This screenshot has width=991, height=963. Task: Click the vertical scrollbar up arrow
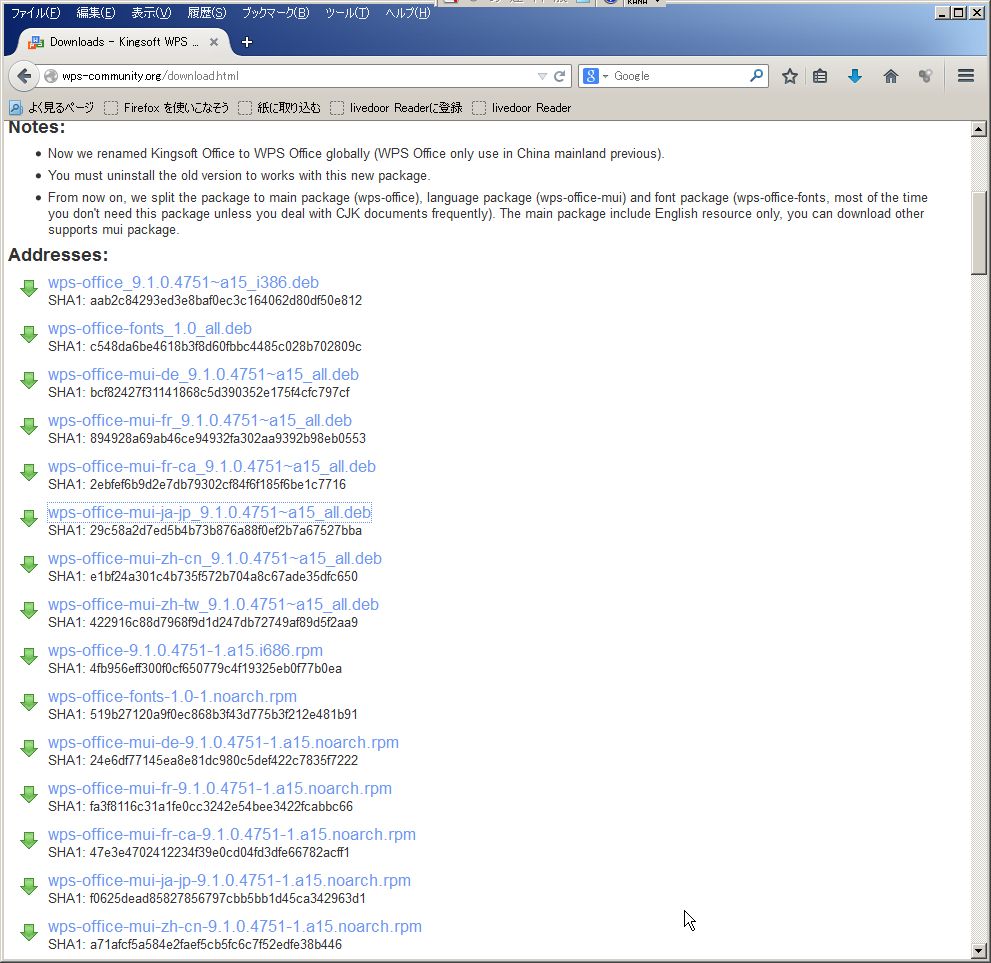click(978, 129)
